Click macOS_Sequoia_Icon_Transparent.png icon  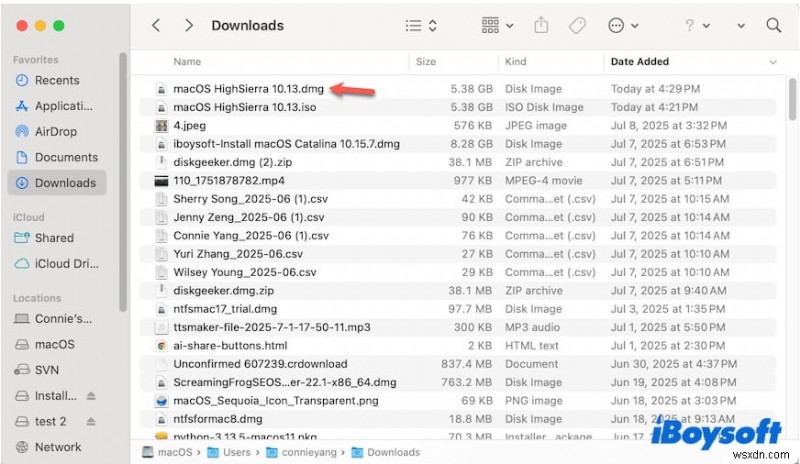click(x=161, y=401)
